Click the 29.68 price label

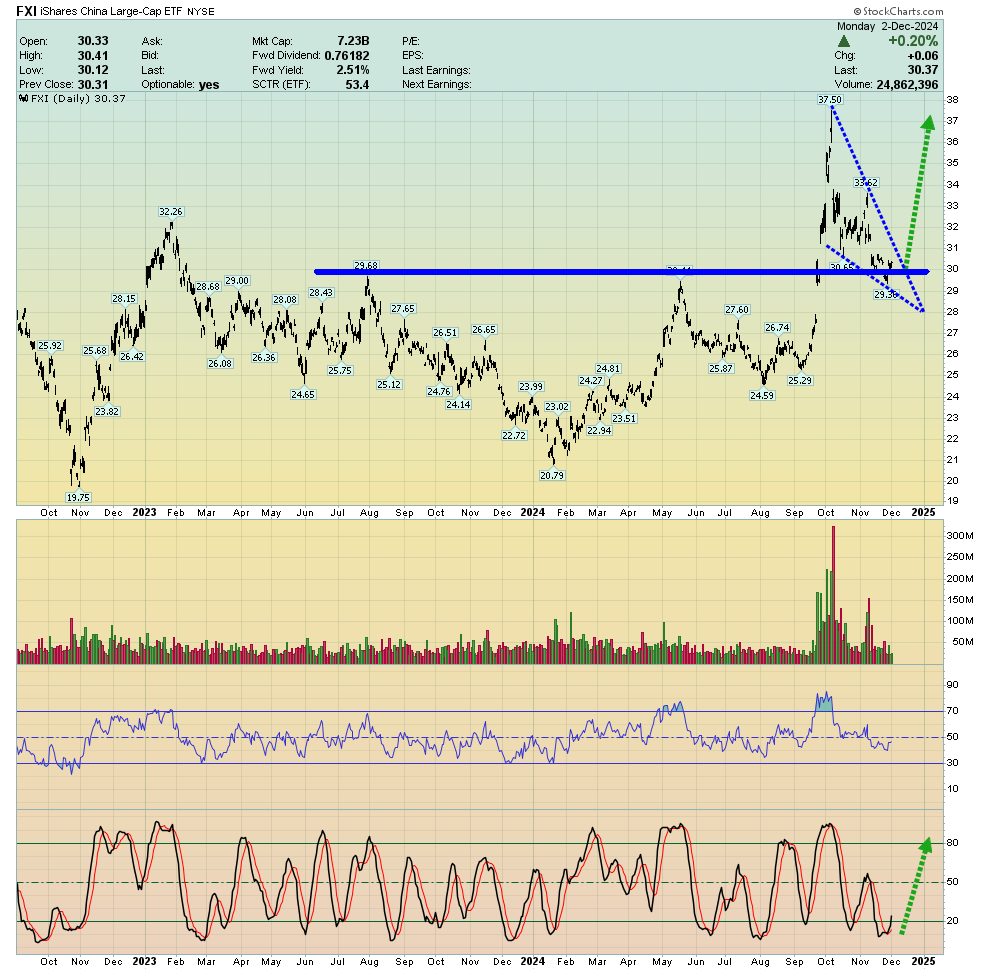pyautogui.click(x=366, y=266)
